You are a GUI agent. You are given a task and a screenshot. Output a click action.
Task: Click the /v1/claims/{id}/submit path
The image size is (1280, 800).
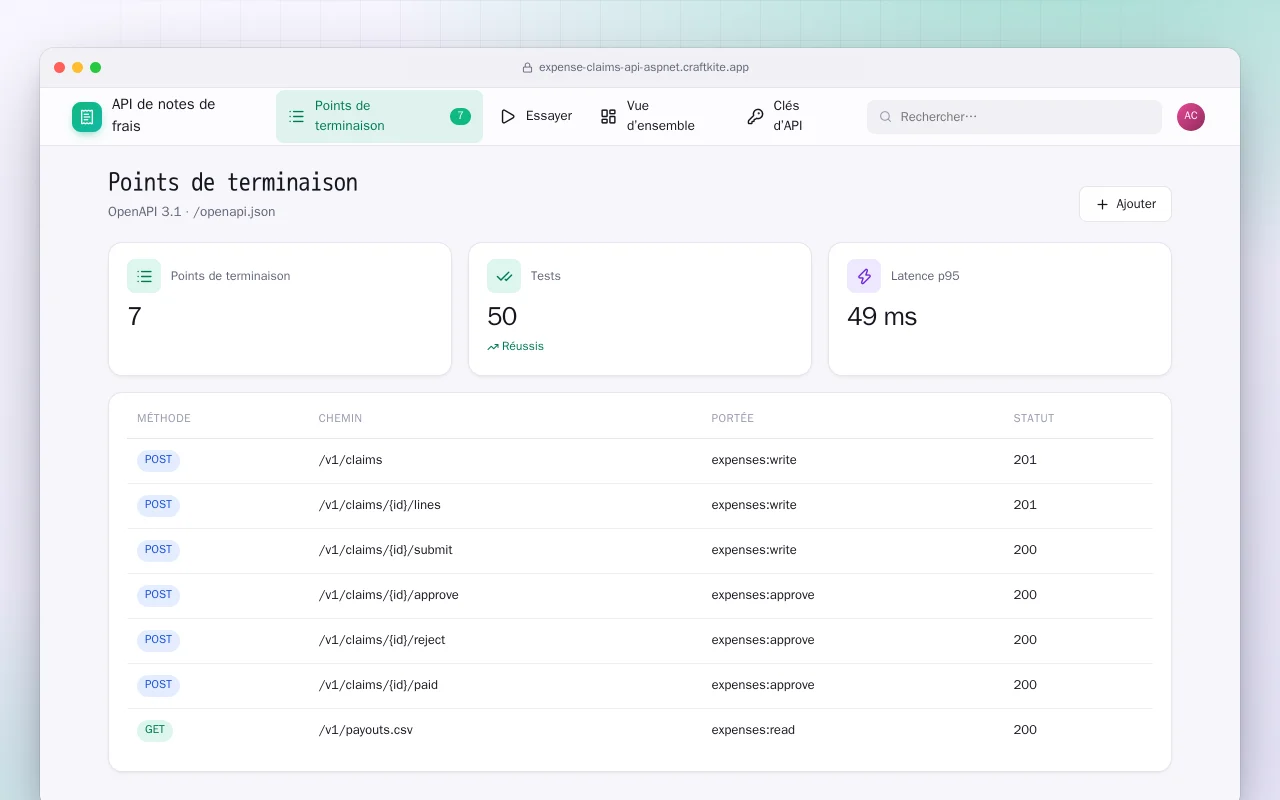pyautogui.click(x=386, y=550)
